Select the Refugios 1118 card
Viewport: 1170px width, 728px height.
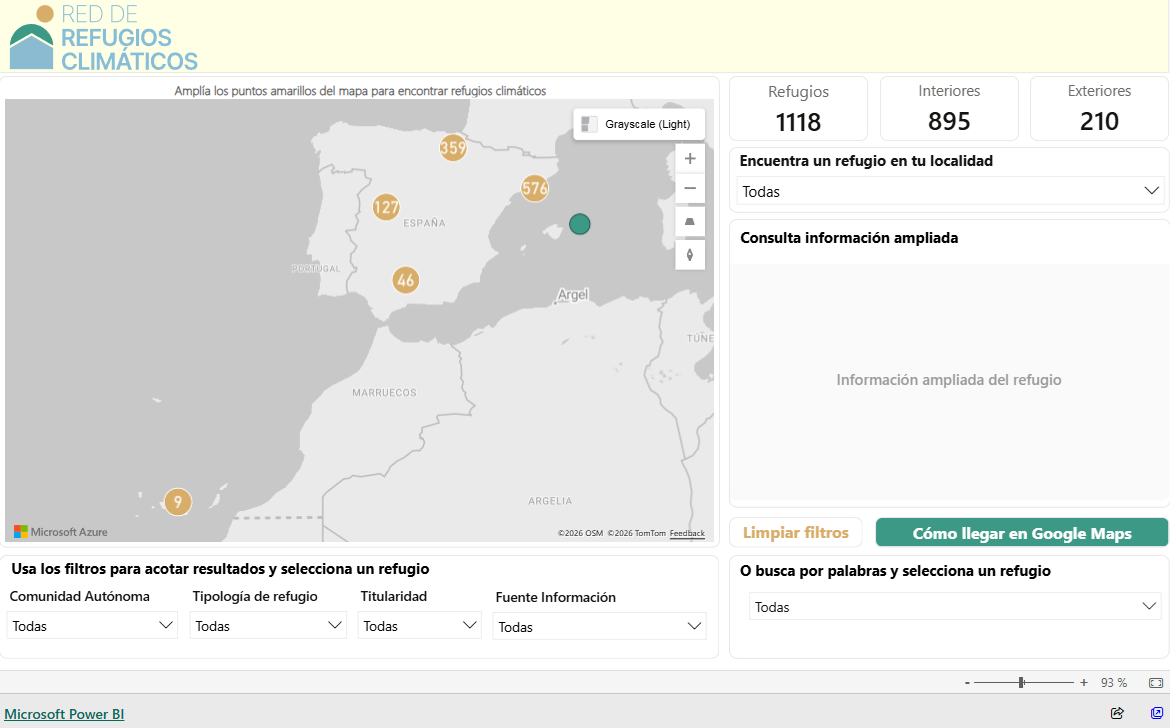[798, 108]
